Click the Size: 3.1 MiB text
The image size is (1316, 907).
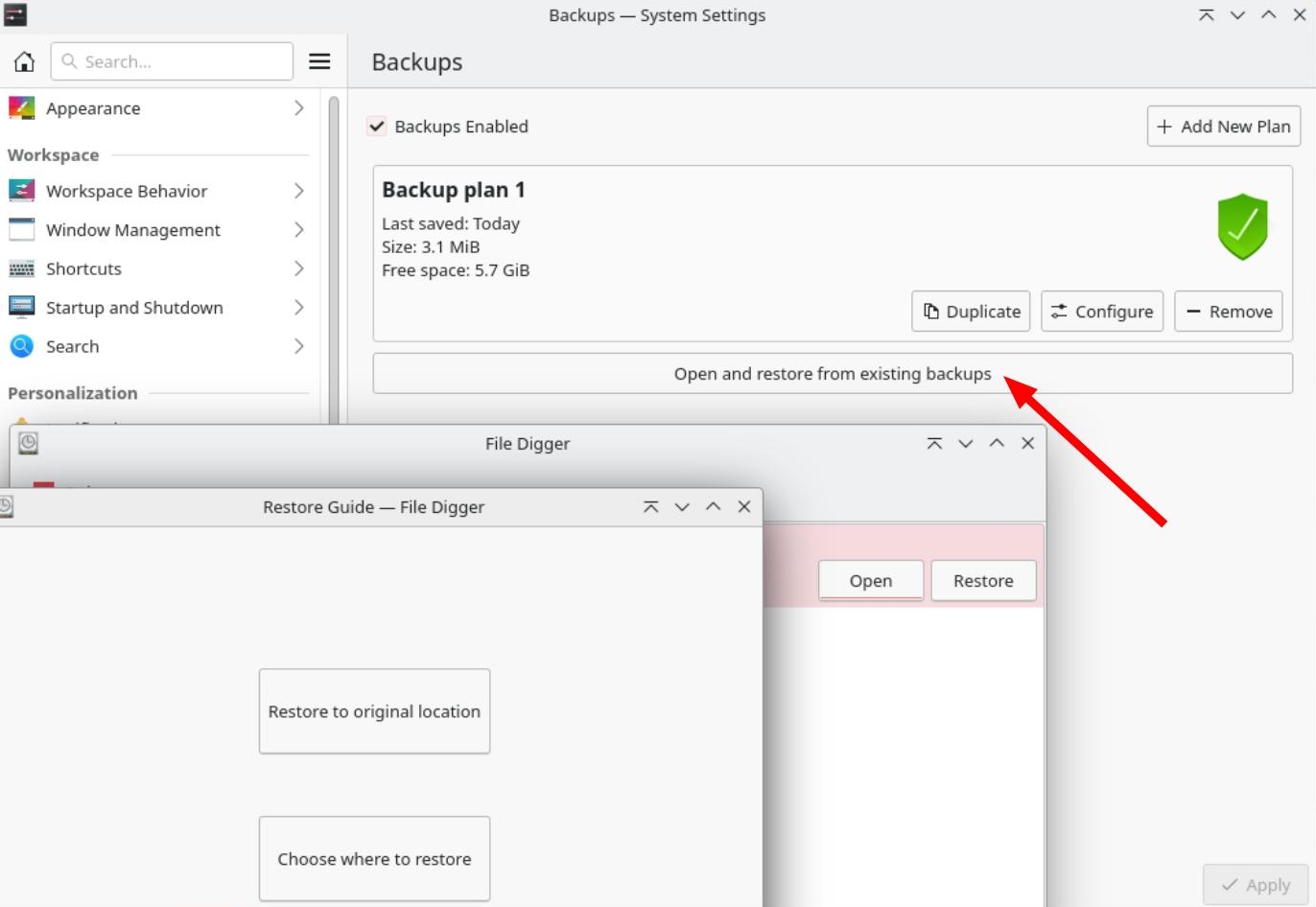[x=431, y=247]
